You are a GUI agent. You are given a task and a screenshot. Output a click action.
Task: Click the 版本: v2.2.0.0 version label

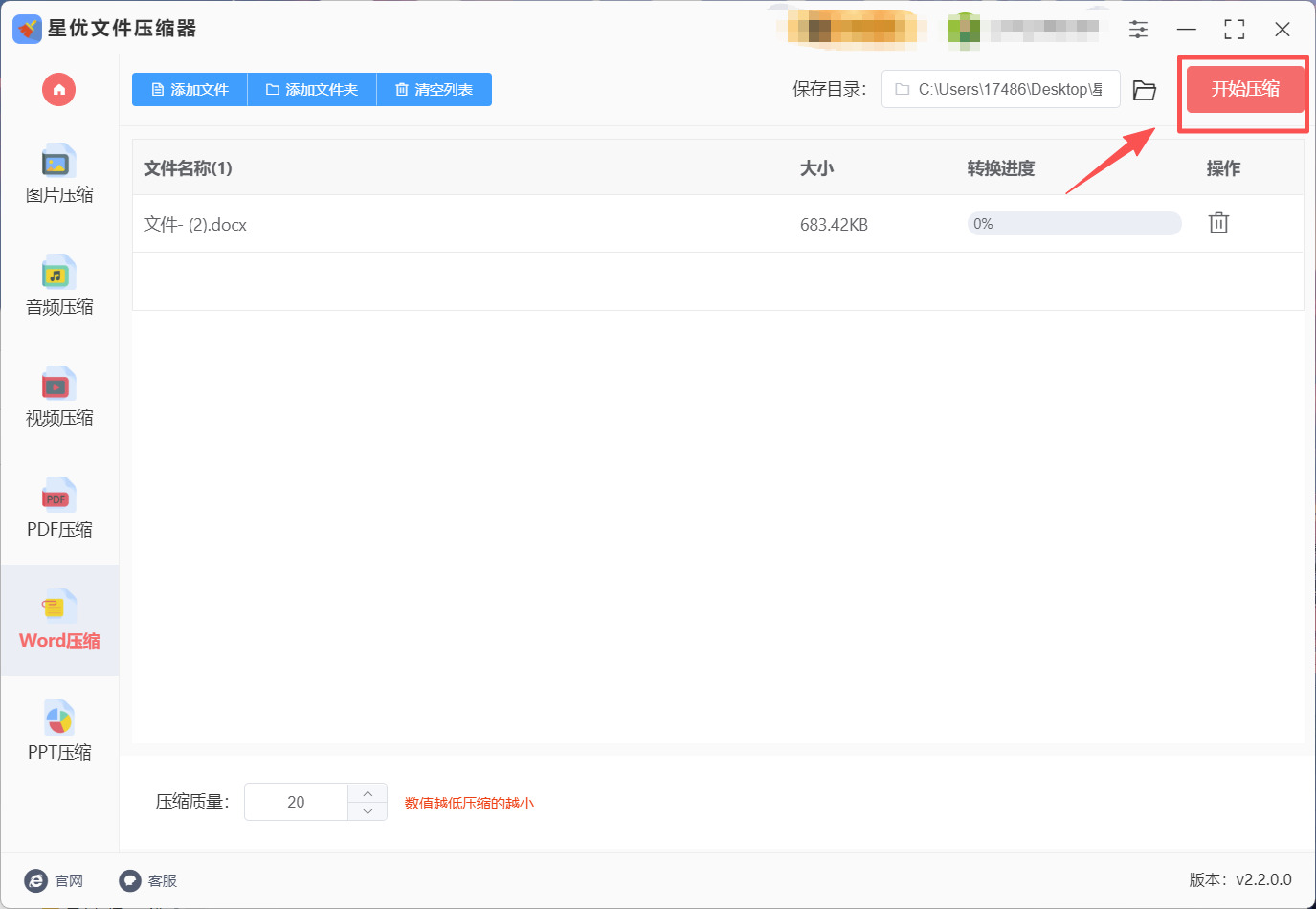click(1240, 880)
